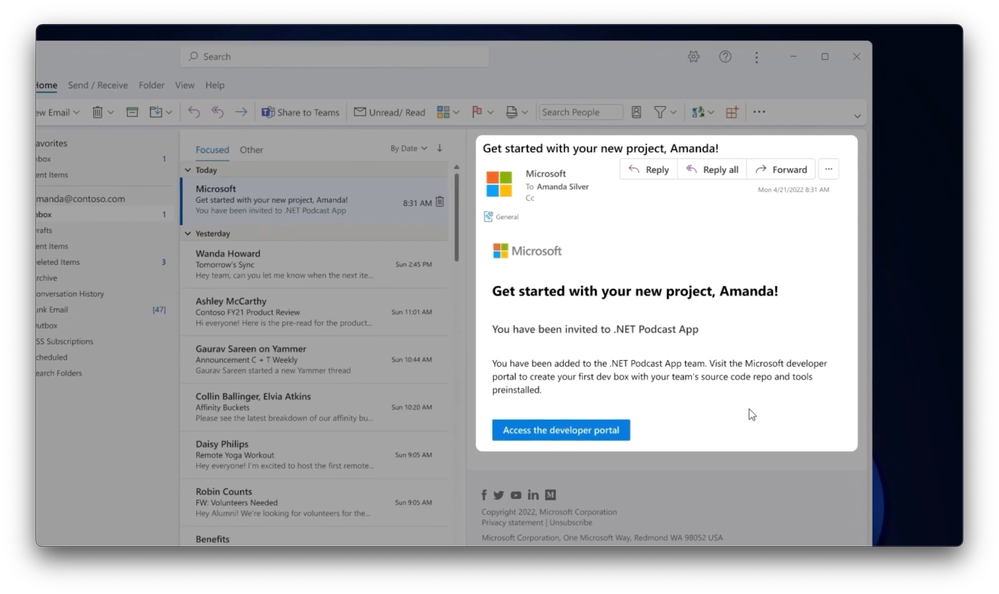
Task: Toggle Unread/ Read for the message
Action: click(389, 112)
